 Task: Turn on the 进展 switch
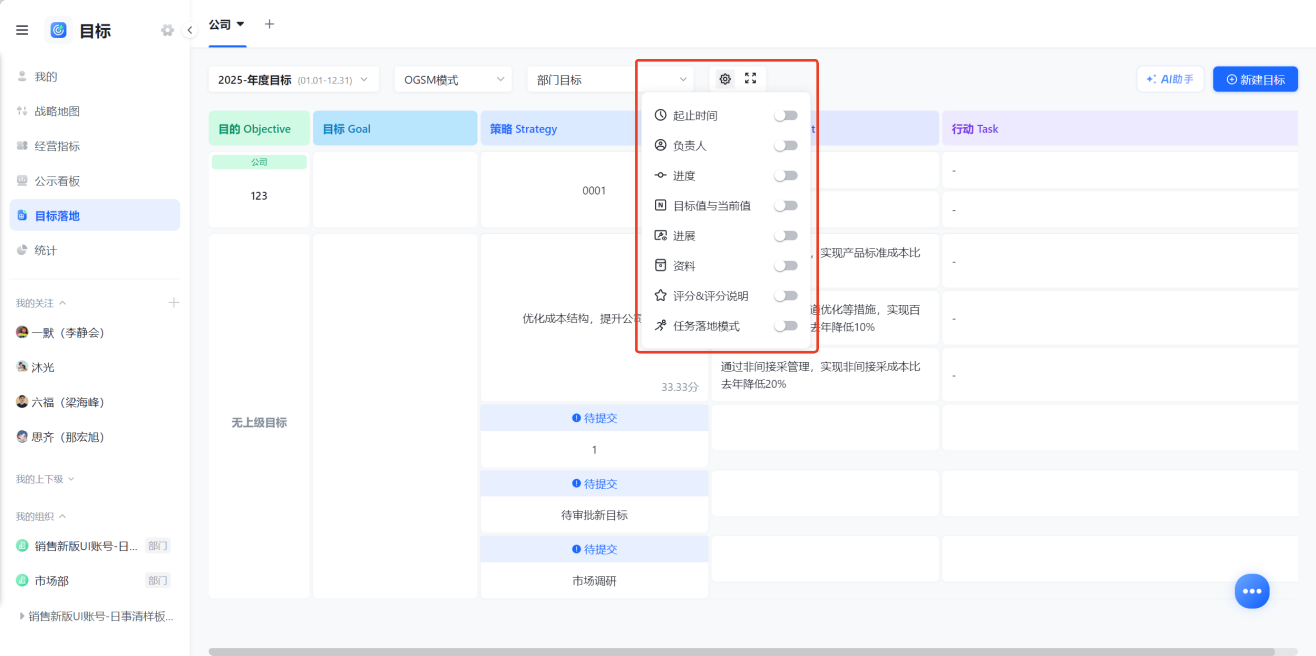[x=786, y=235]
